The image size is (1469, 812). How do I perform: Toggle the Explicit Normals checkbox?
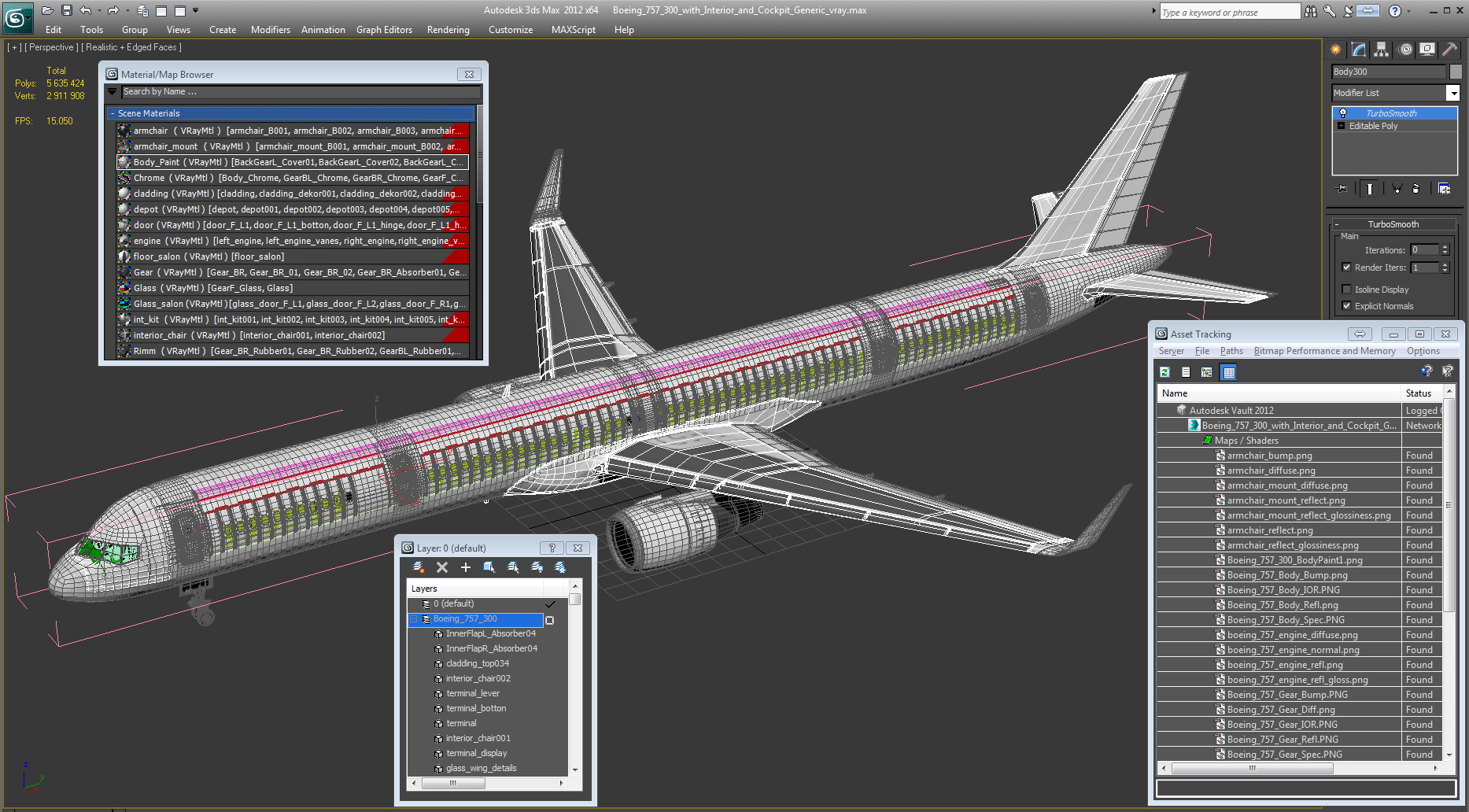pos(1346,306)
